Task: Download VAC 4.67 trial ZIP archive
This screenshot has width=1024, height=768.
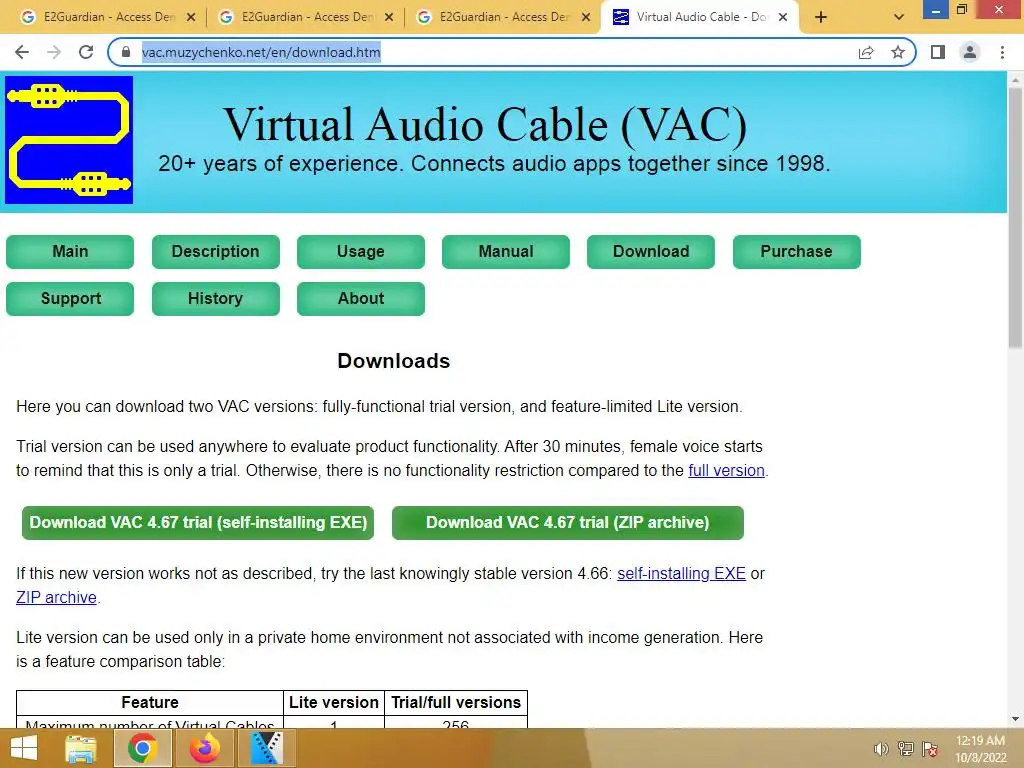Action: (568, 522)
